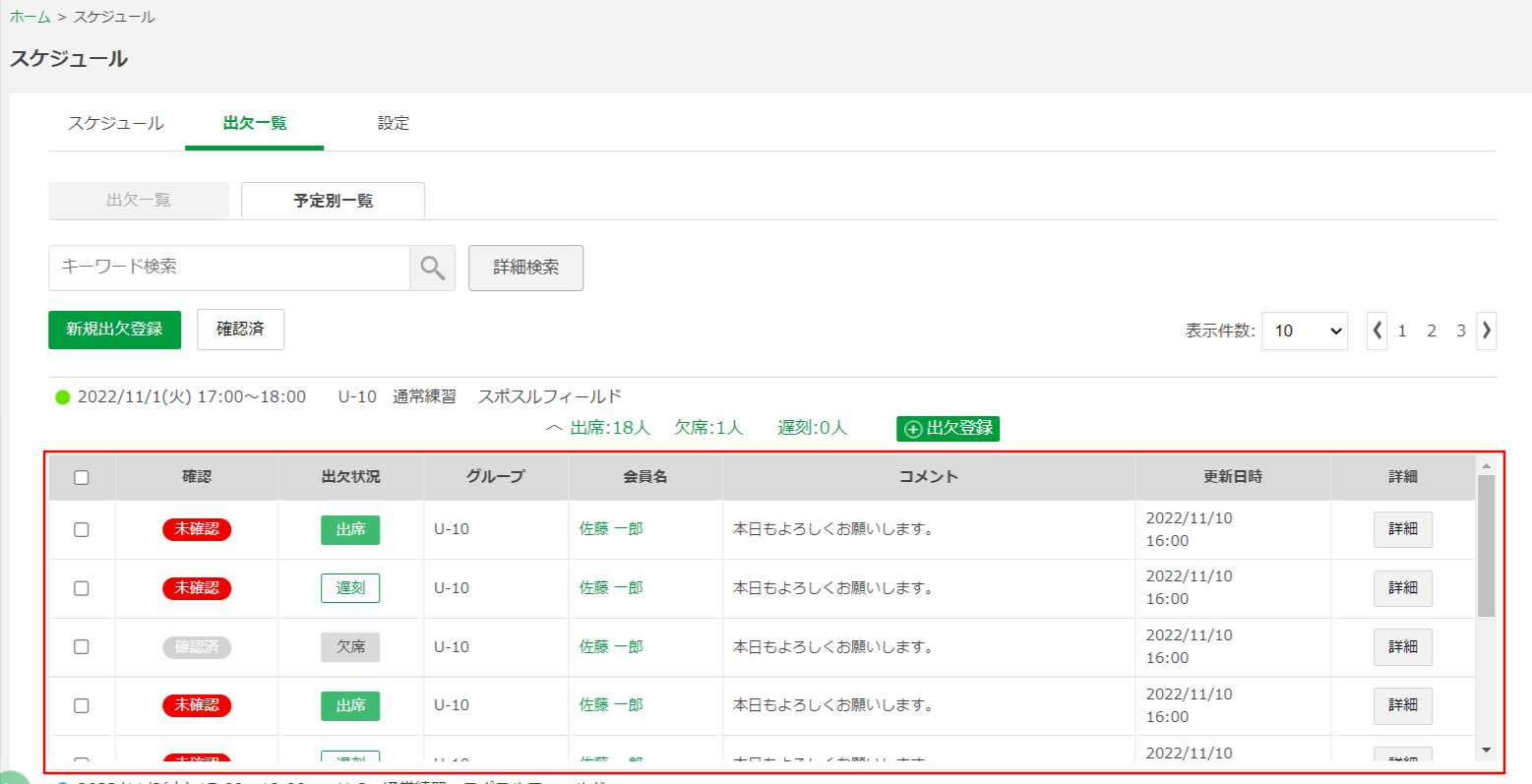Open 佐藤 一郎 link in the 遅刻 row
This screenshot has width=1532, height=784.
point(611,588)
